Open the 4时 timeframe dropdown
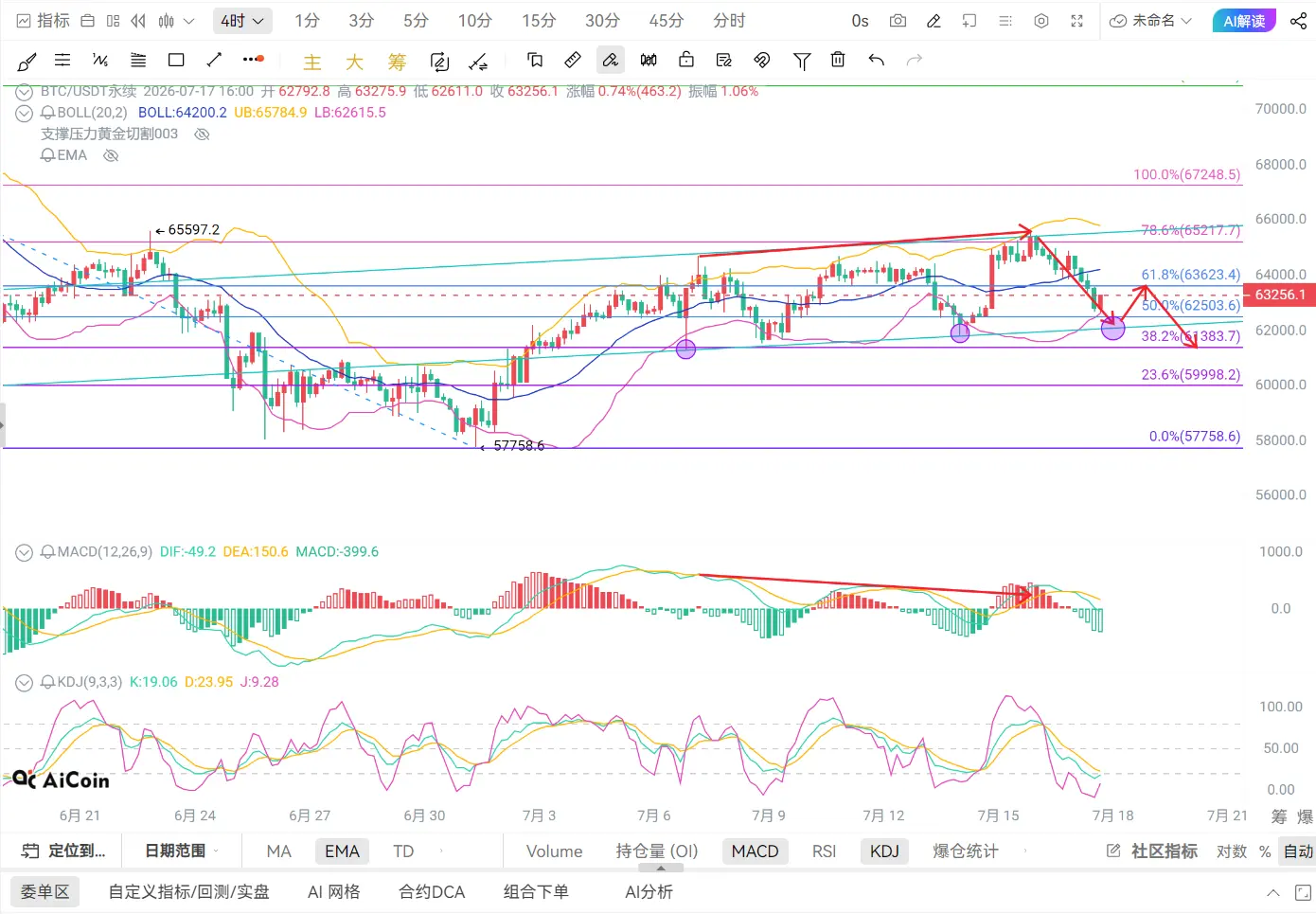This screenshot has width=1316, height=914. coord(242,21)
